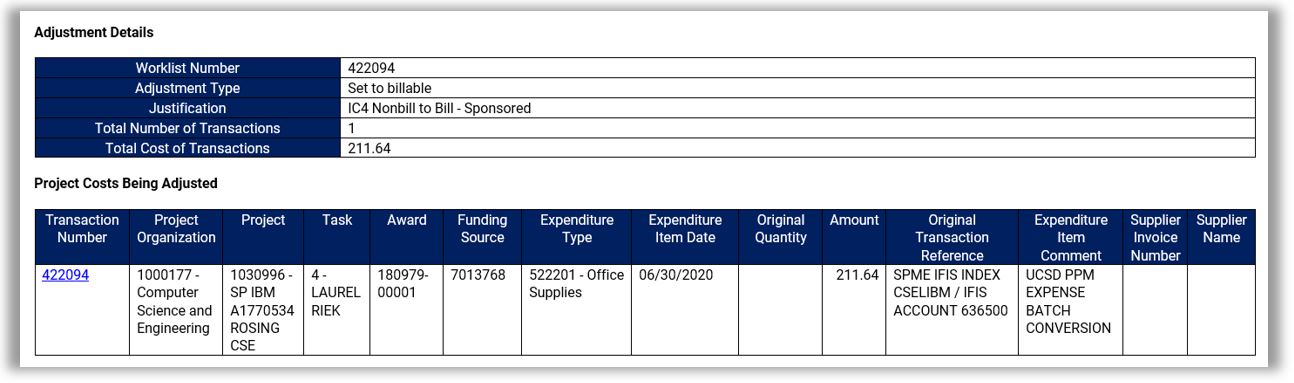Select the Supplier Invoice Number column header
1294x383 pixels.
[x=1155, y=237]
